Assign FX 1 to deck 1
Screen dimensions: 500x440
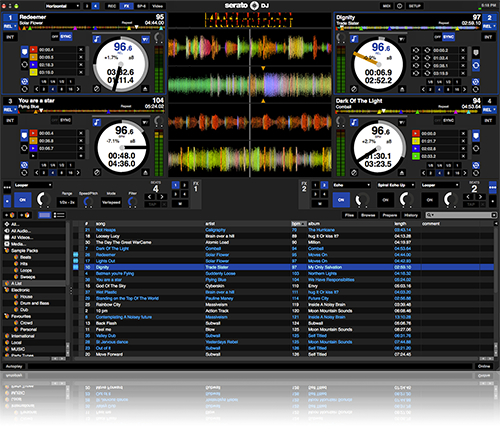(176, 185)
